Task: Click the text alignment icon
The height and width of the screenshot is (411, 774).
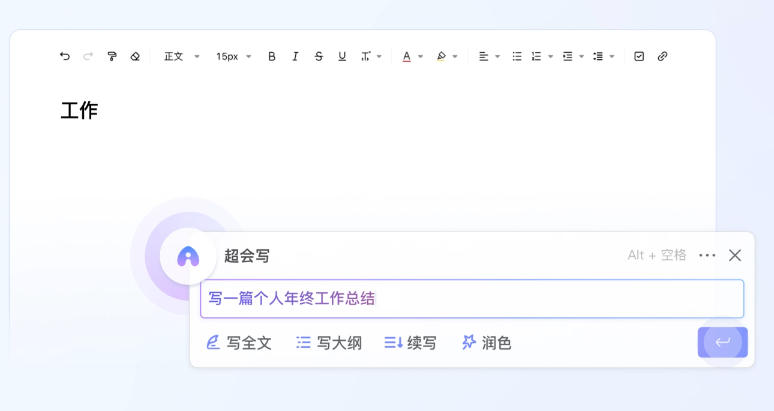Action: point(483,56)
